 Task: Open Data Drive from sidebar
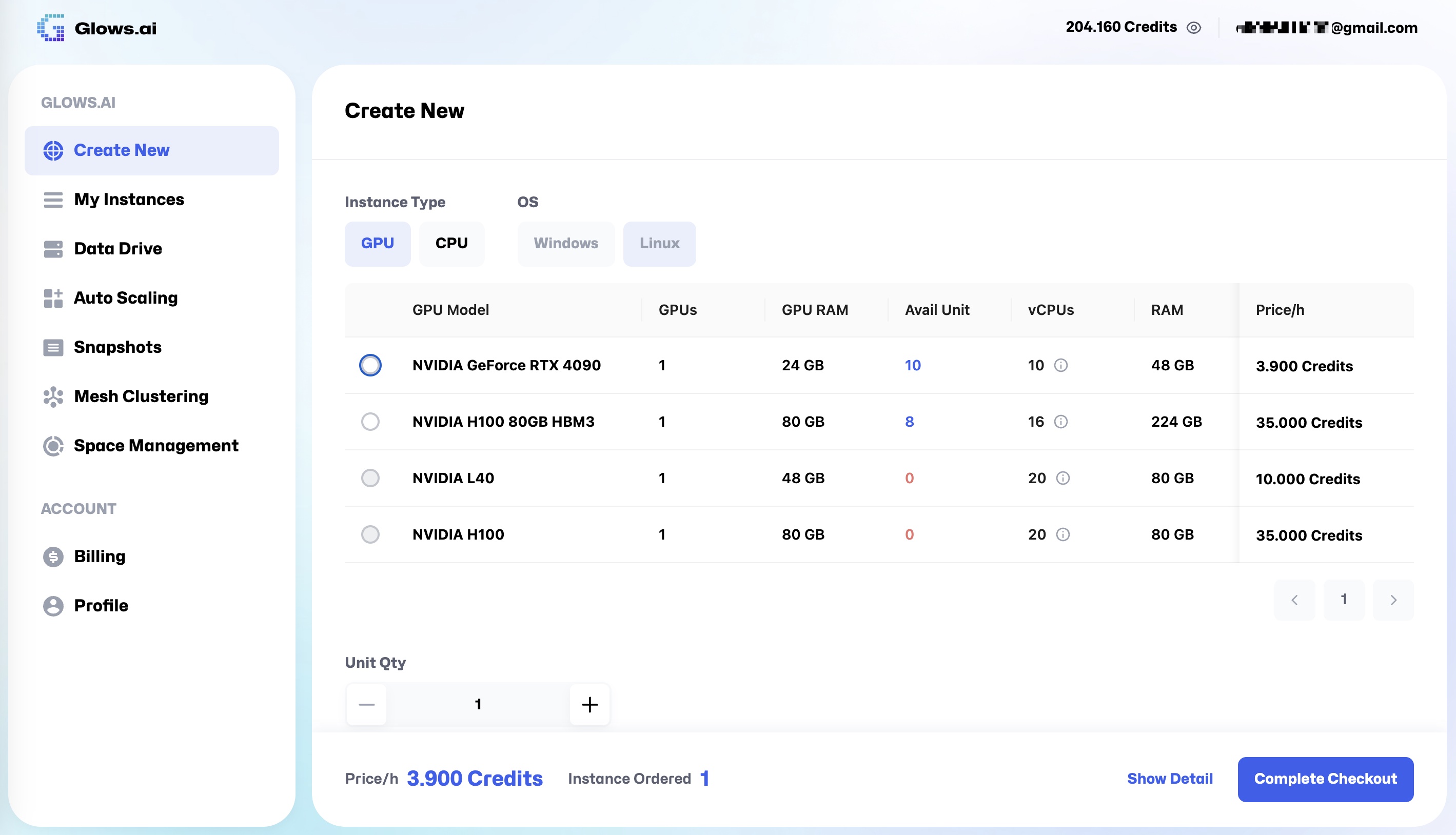(x=117, y=248)
